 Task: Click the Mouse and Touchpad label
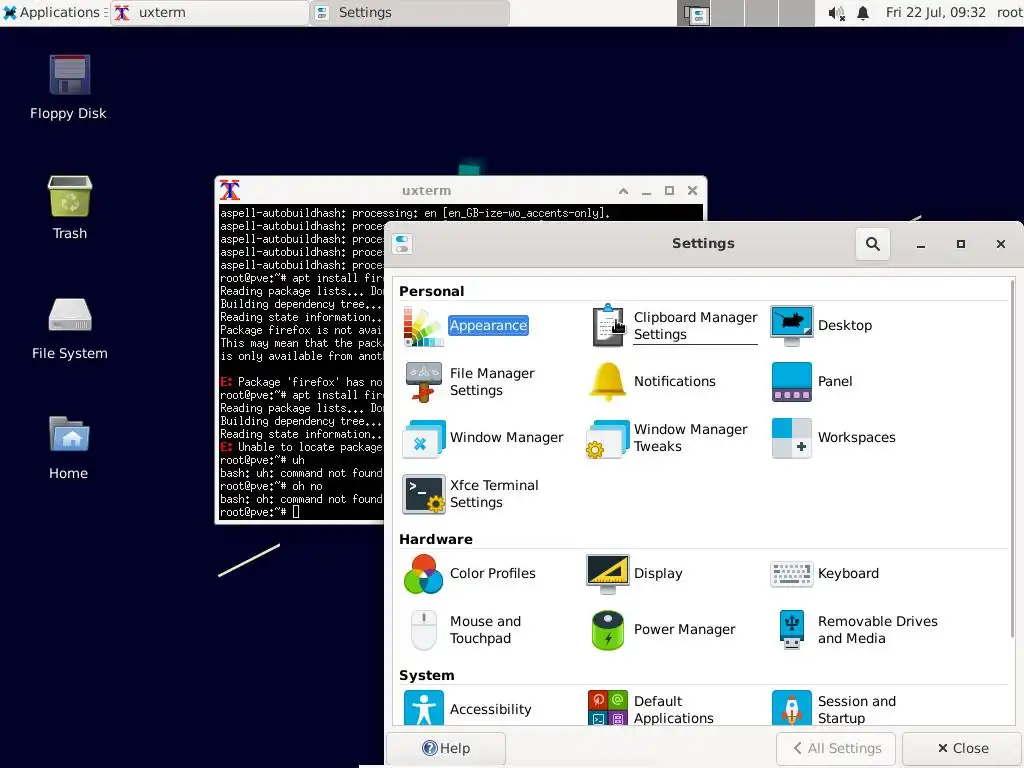485,630
